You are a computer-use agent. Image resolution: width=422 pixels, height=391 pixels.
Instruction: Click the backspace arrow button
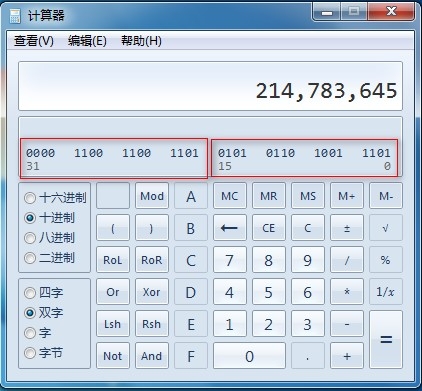[x=230, y=228]
